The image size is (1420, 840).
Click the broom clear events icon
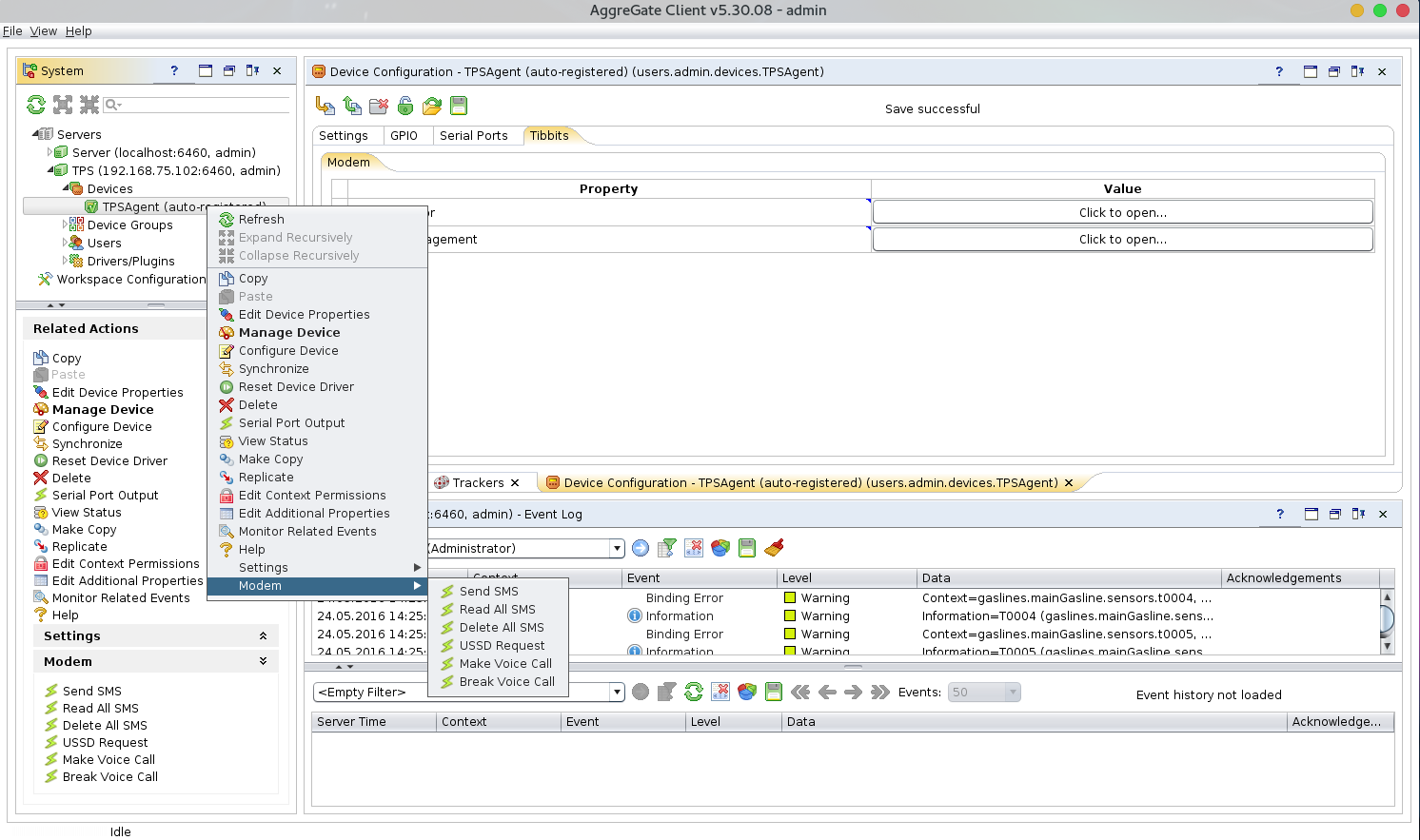(x=774, y=548)
